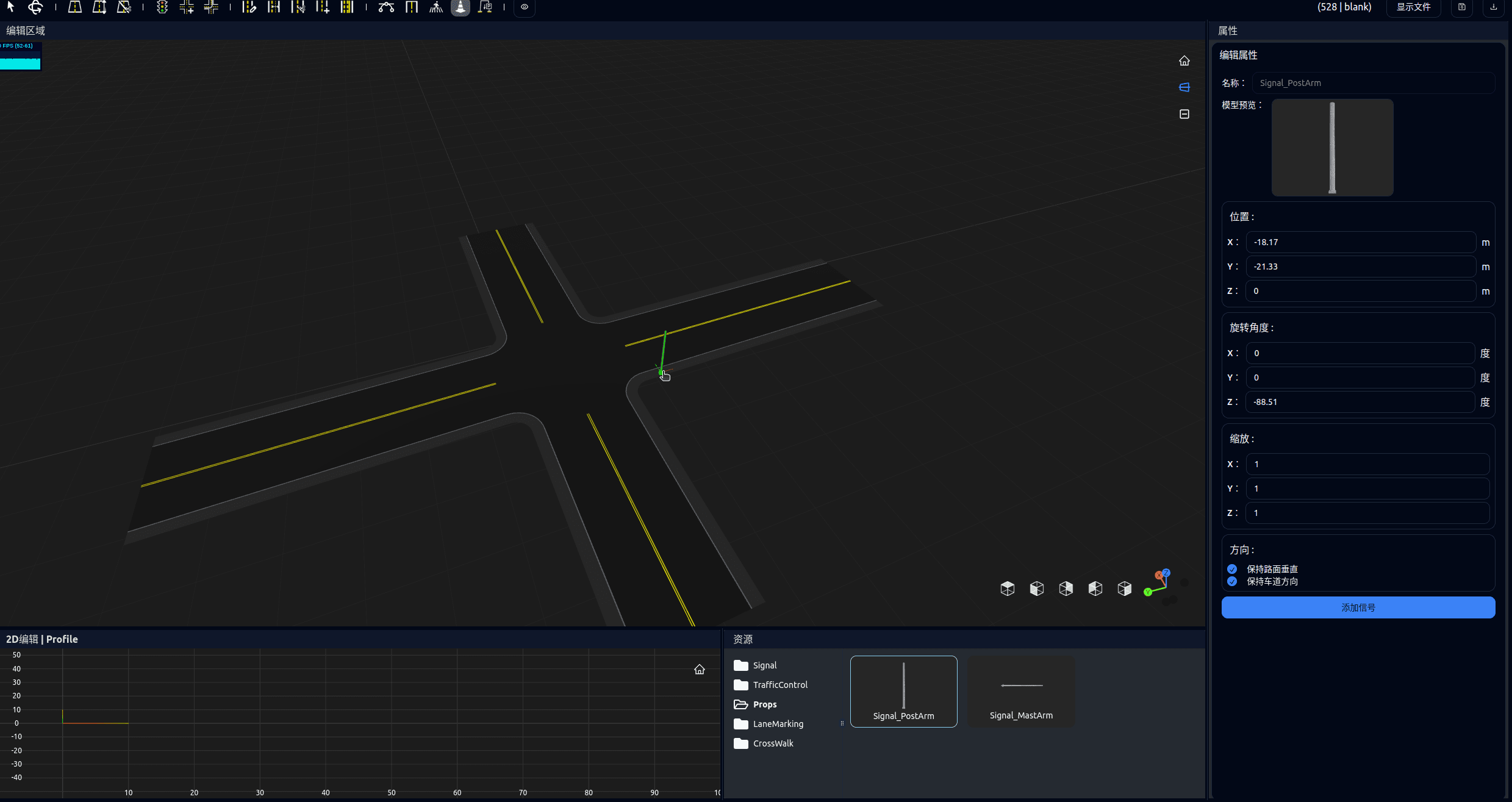Select the arrow pointer tool
Screen dimensions: 1512x802
click(x=10, y=7)
